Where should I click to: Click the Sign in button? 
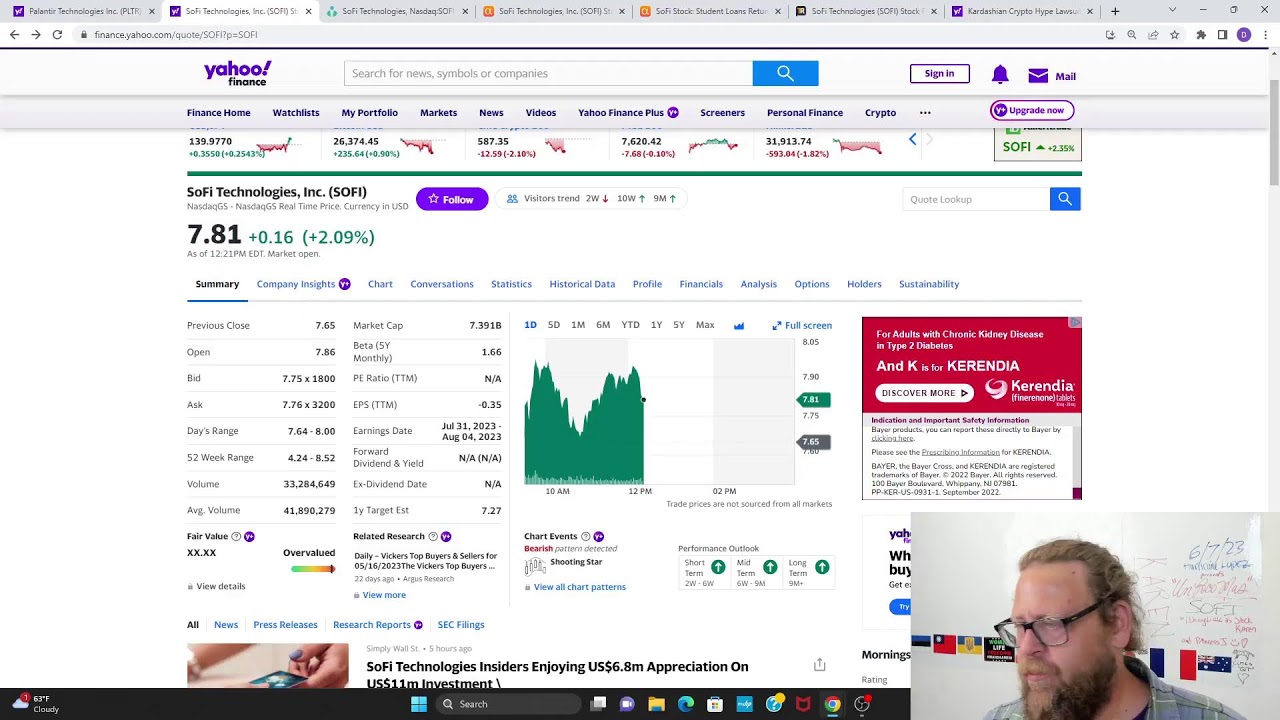(939, 73)
